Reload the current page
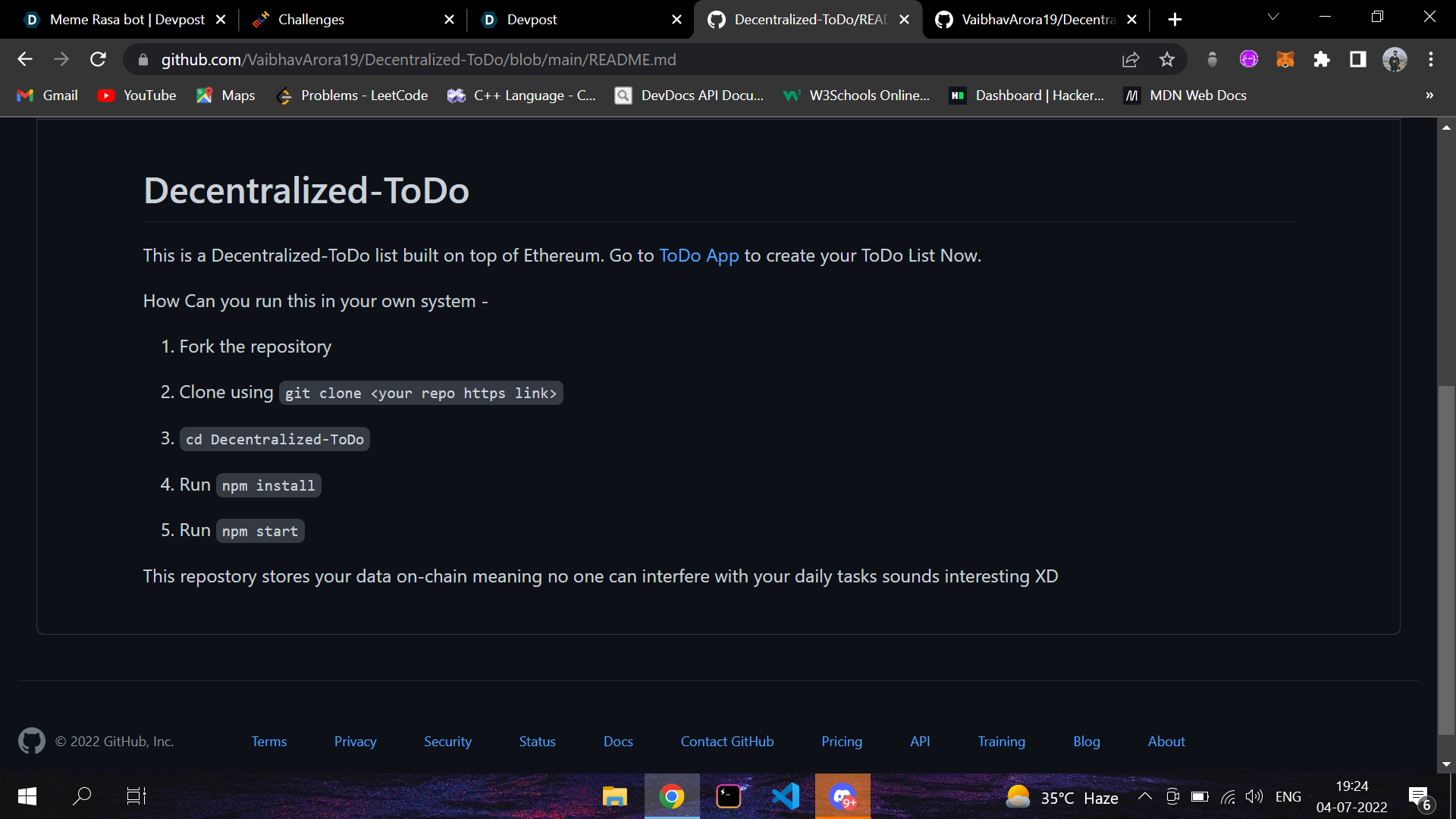This screenshot has width=1456, height=819. point(98,59)
